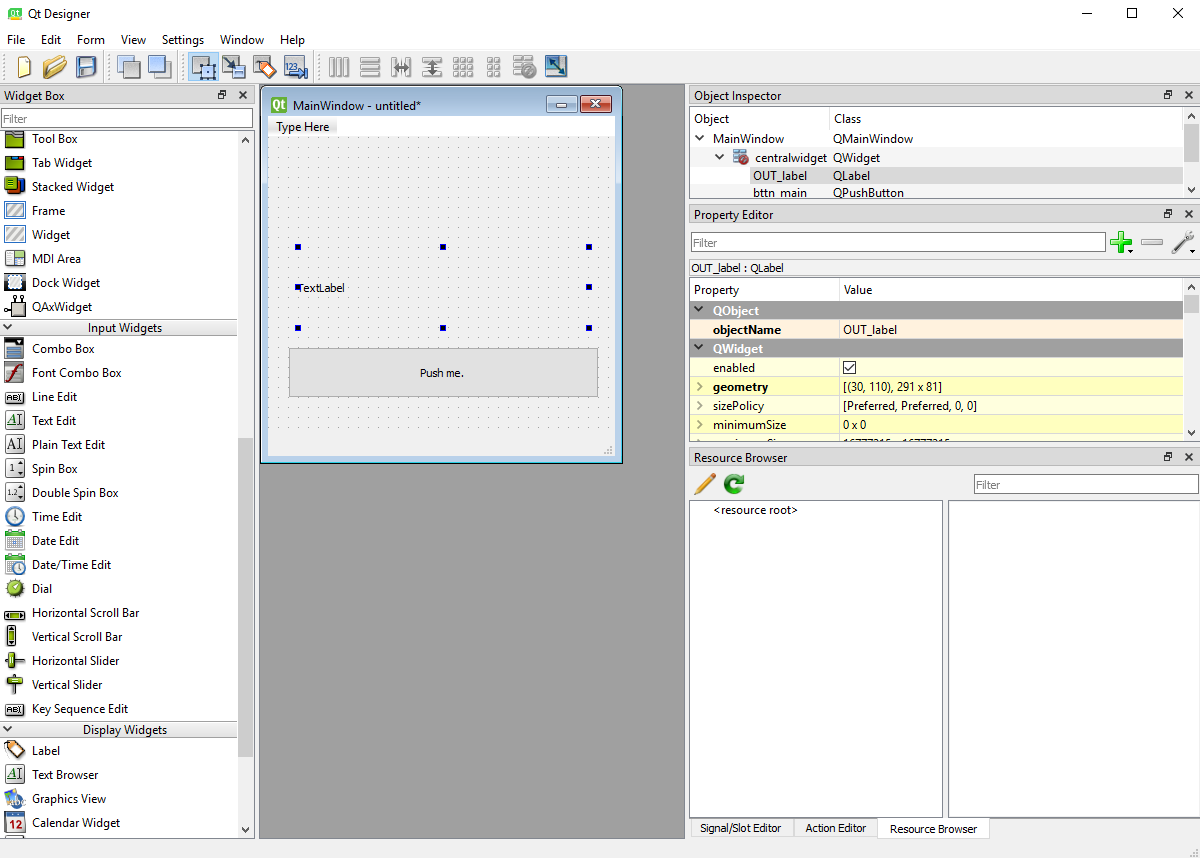Switch to Action Editor tab
The height and width of the screenshot is (858, 1200).
836,828
